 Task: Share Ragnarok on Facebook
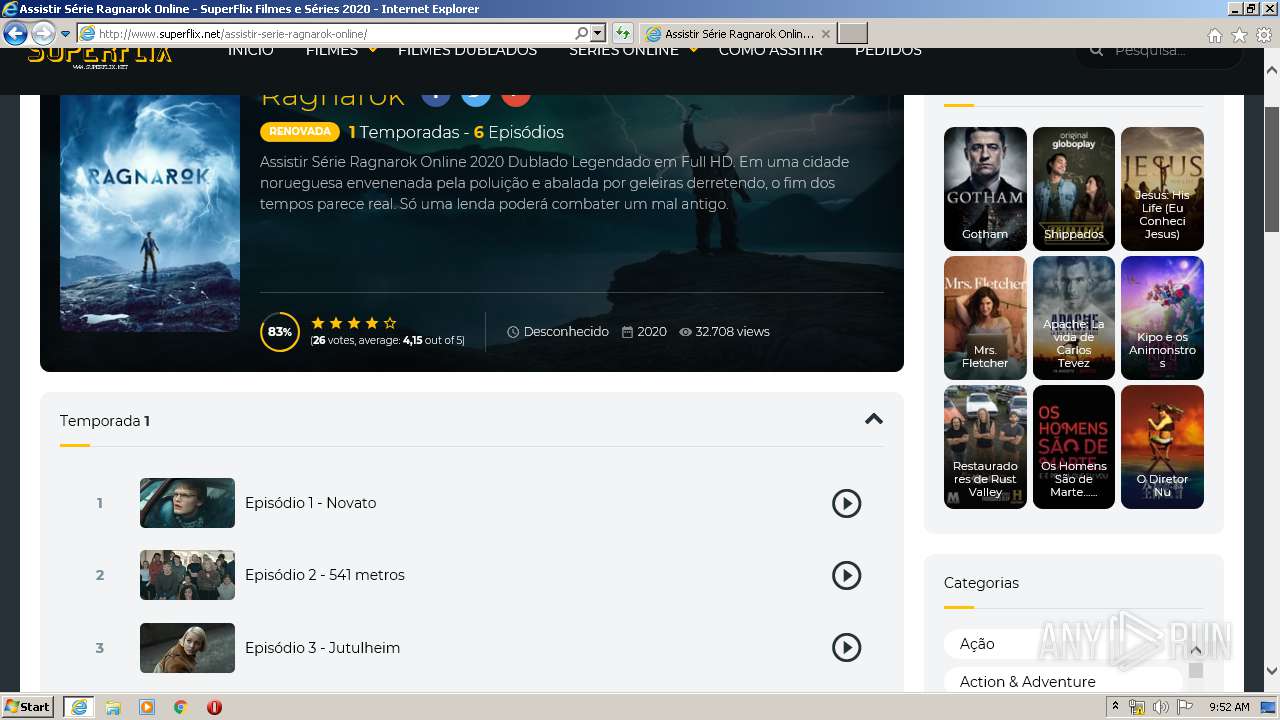pos(436,97)
